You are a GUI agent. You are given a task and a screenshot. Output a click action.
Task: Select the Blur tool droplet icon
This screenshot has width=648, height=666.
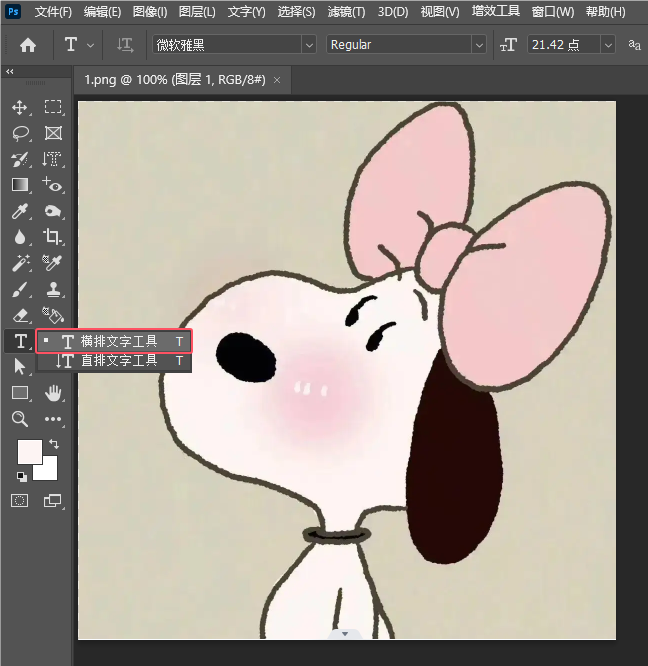pos(20,237)
